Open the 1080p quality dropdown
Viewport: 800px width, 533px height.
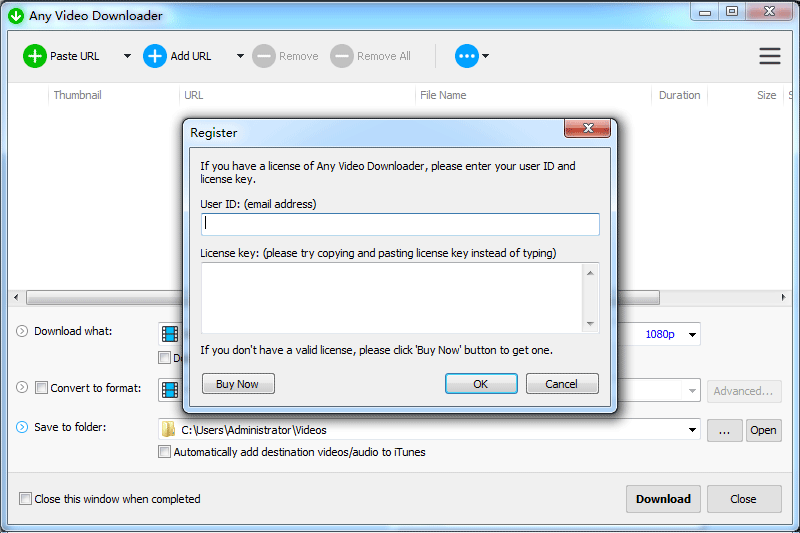[692, 335]
